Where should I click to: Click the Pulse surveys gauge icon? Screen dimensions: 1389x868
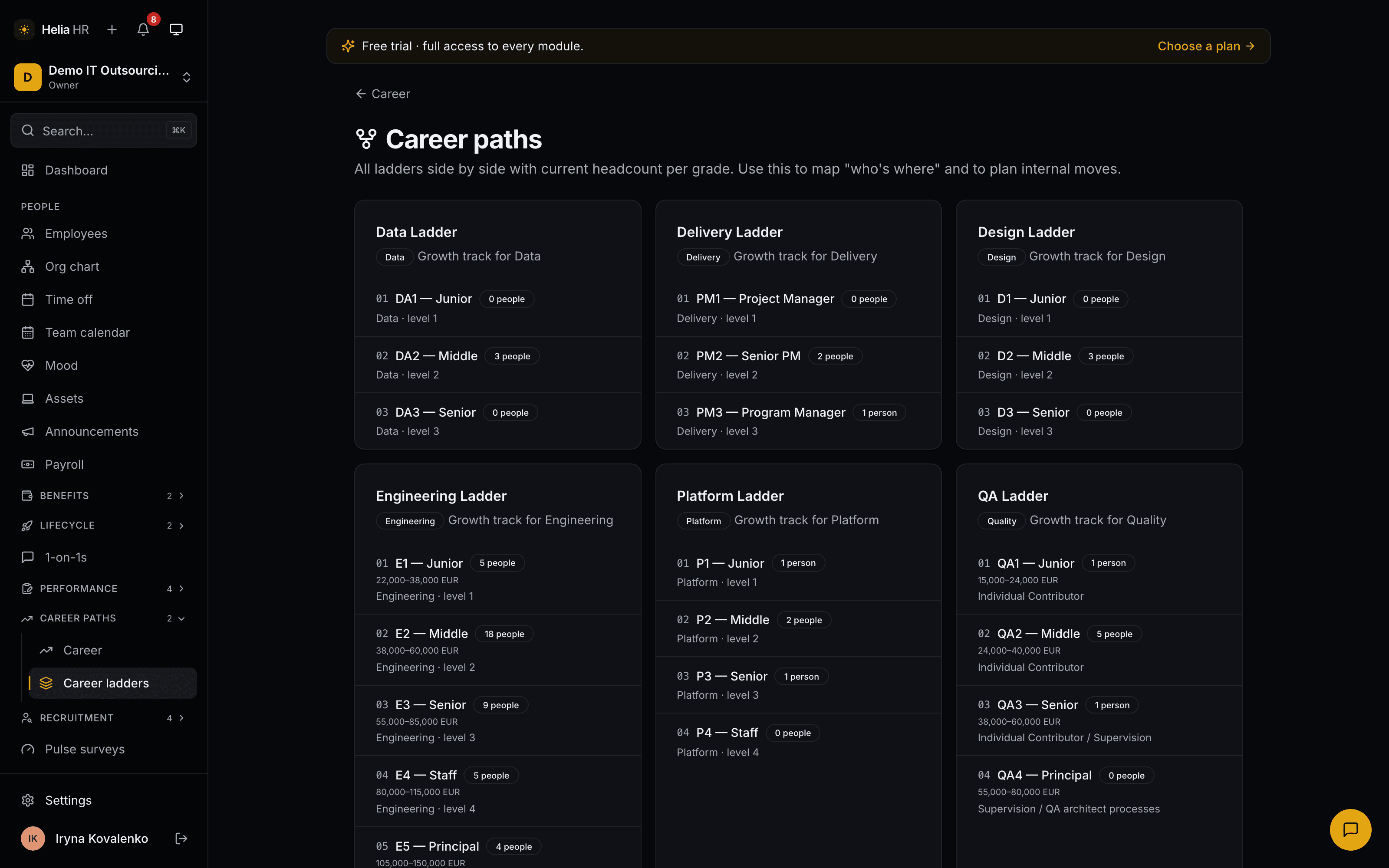[27, 749]
